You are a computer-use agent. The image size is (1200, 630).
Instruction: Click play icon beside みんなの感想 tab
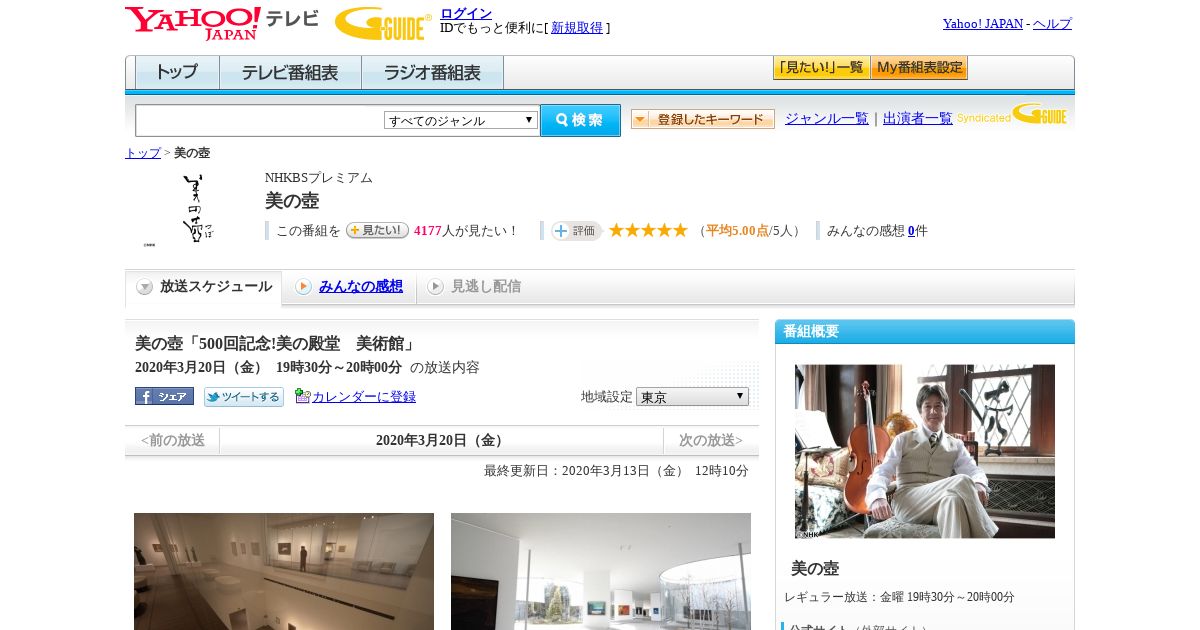click(x=303, y=287)
